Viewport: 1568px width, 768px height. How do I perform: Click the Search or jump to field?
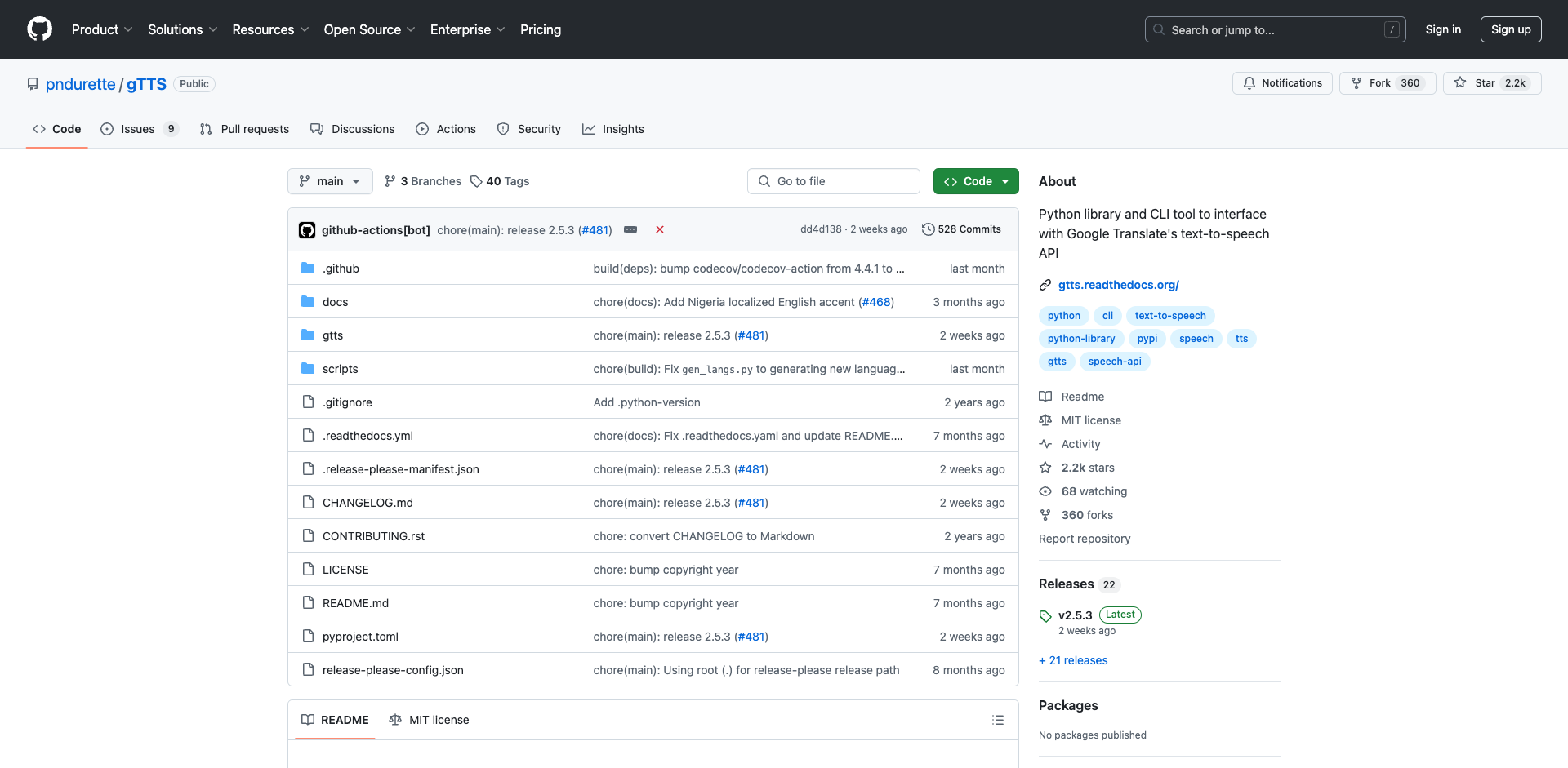pos(1276,29)
